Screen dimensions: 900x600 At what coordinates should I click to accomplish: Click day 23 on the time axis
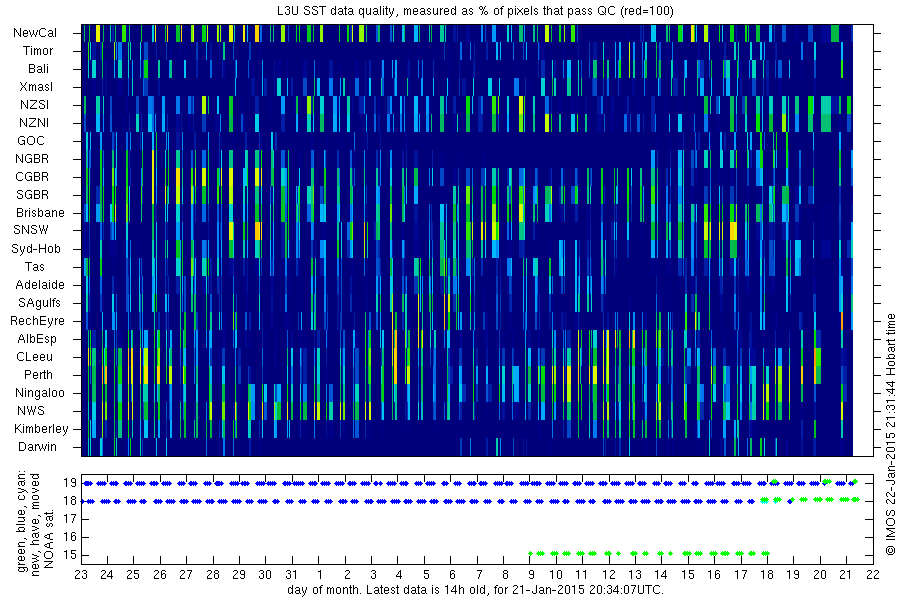click(81, 574)
